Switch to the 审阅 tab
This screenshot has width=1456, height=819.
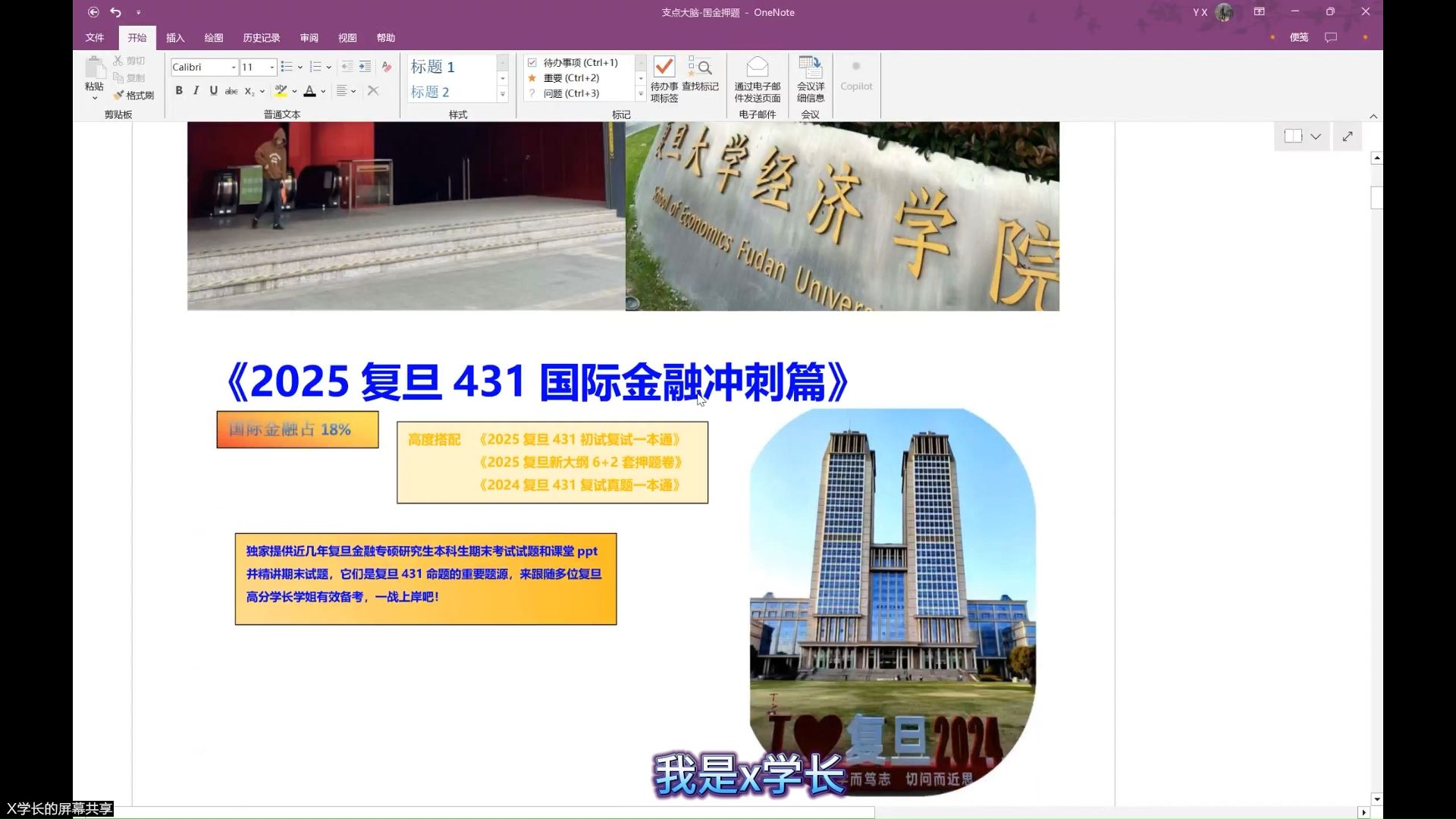[x=309, y=38]
